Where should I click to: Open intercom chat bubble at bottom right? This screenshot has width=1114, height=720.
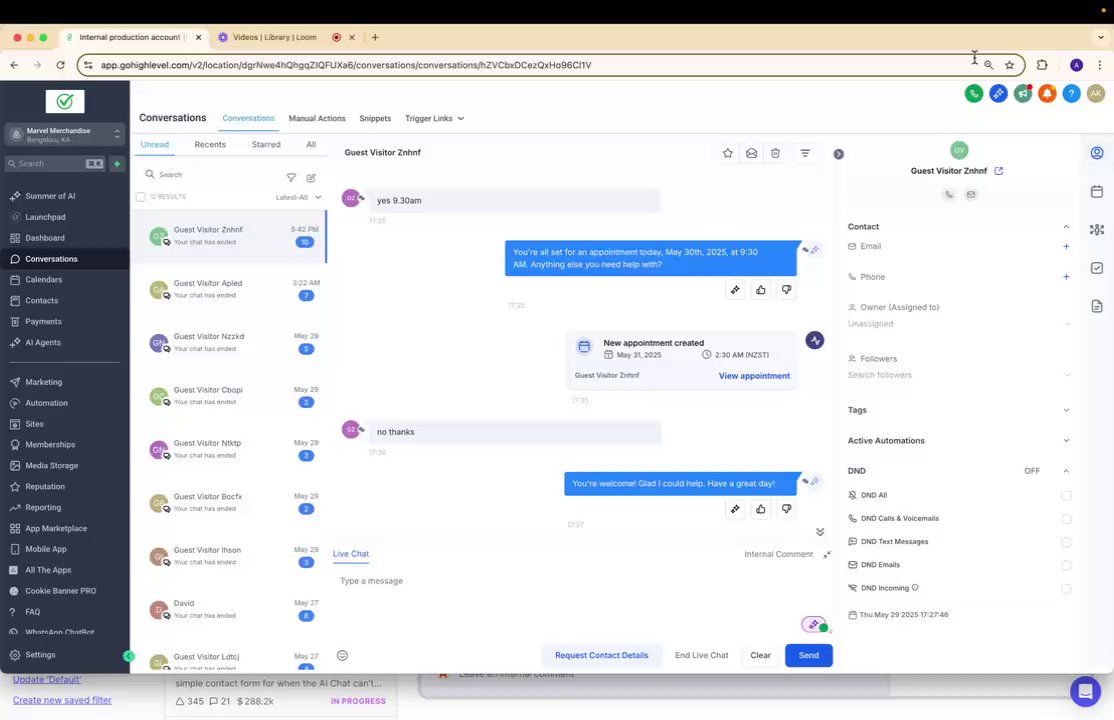pyautogui.click(x=1085, y=690)
